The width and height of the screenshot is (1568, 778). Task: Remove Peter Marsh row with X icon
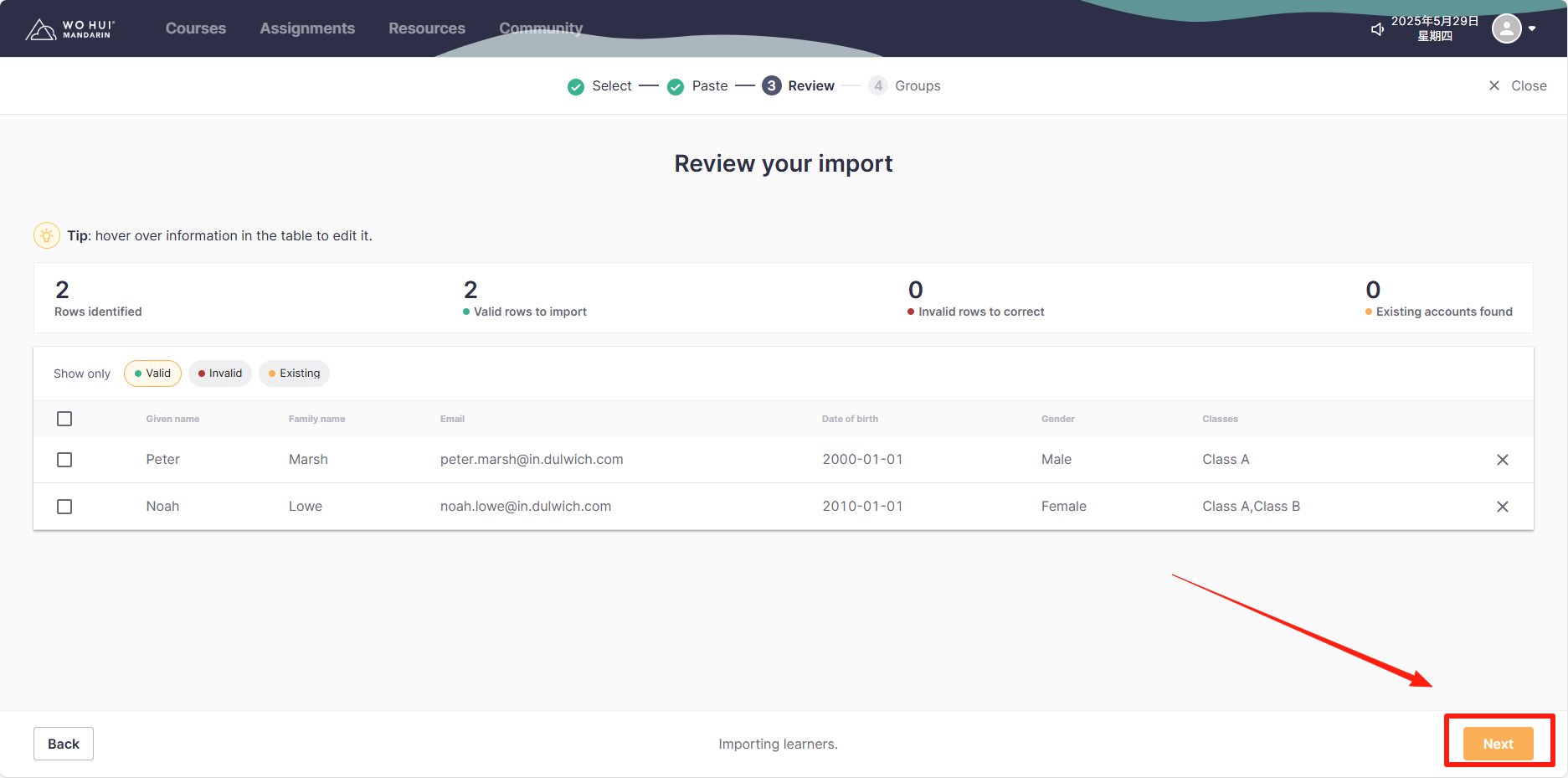(x=1502, y=460)
